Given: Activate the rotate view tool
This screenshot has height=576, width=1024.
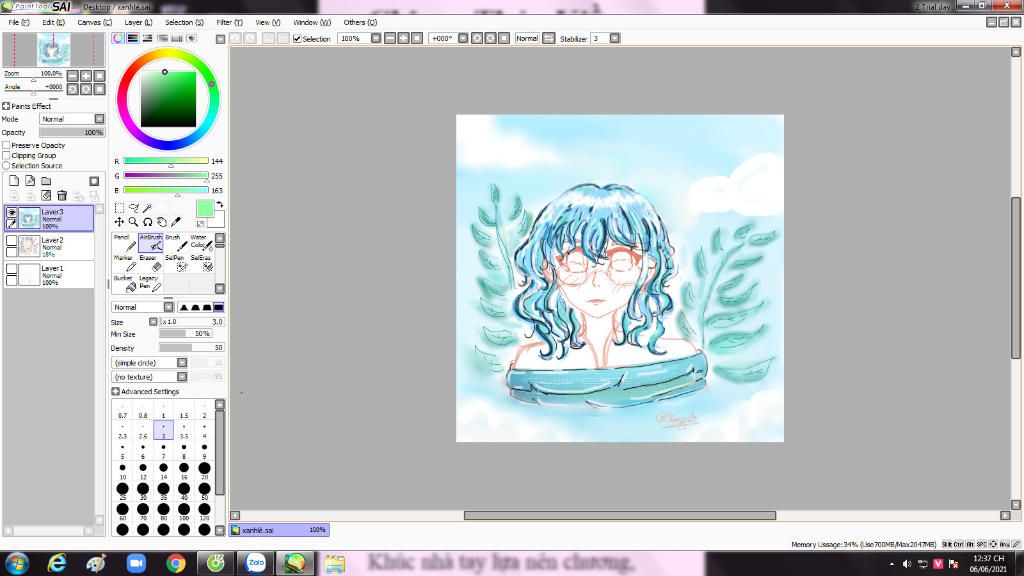Looking at the screenshot, I should [x=148, y=222].
